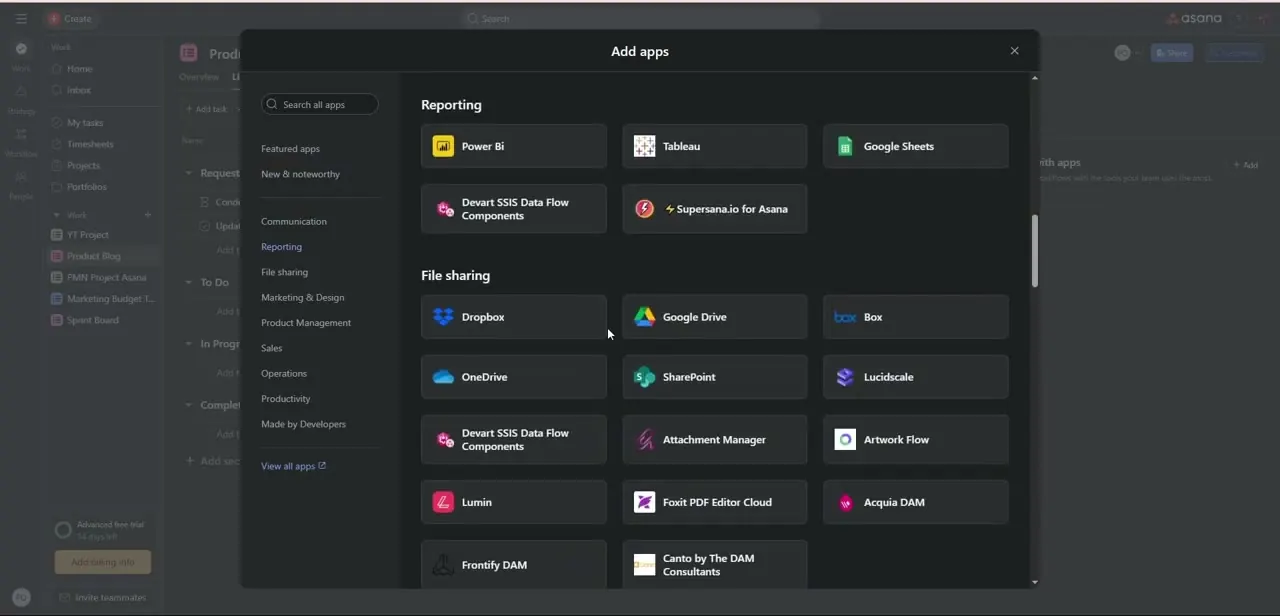
Task: Go to Featured apps category
Action: [x=290, y=149]
